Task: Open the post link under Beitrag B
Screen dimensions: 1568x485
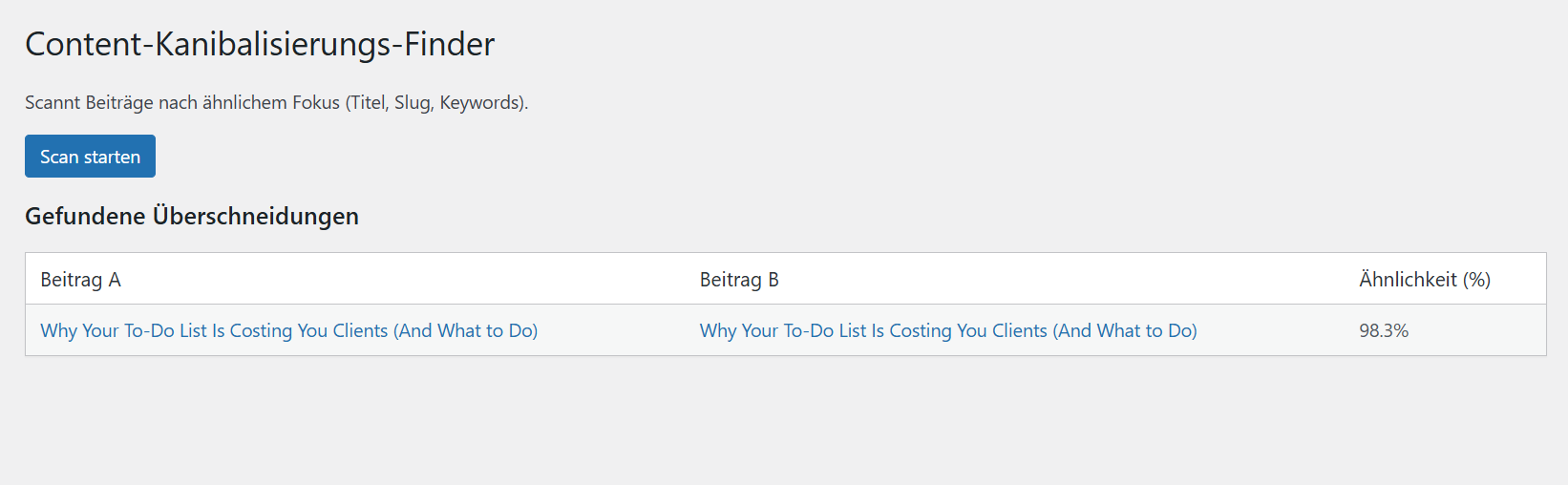Action: coord(947,330)
